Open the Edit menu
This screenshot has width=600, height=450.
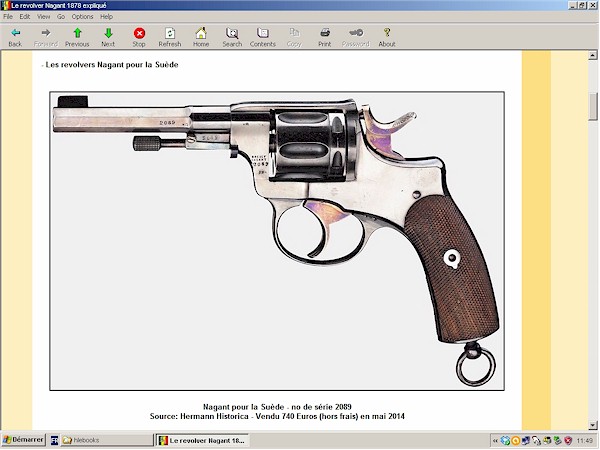point(25,17)
